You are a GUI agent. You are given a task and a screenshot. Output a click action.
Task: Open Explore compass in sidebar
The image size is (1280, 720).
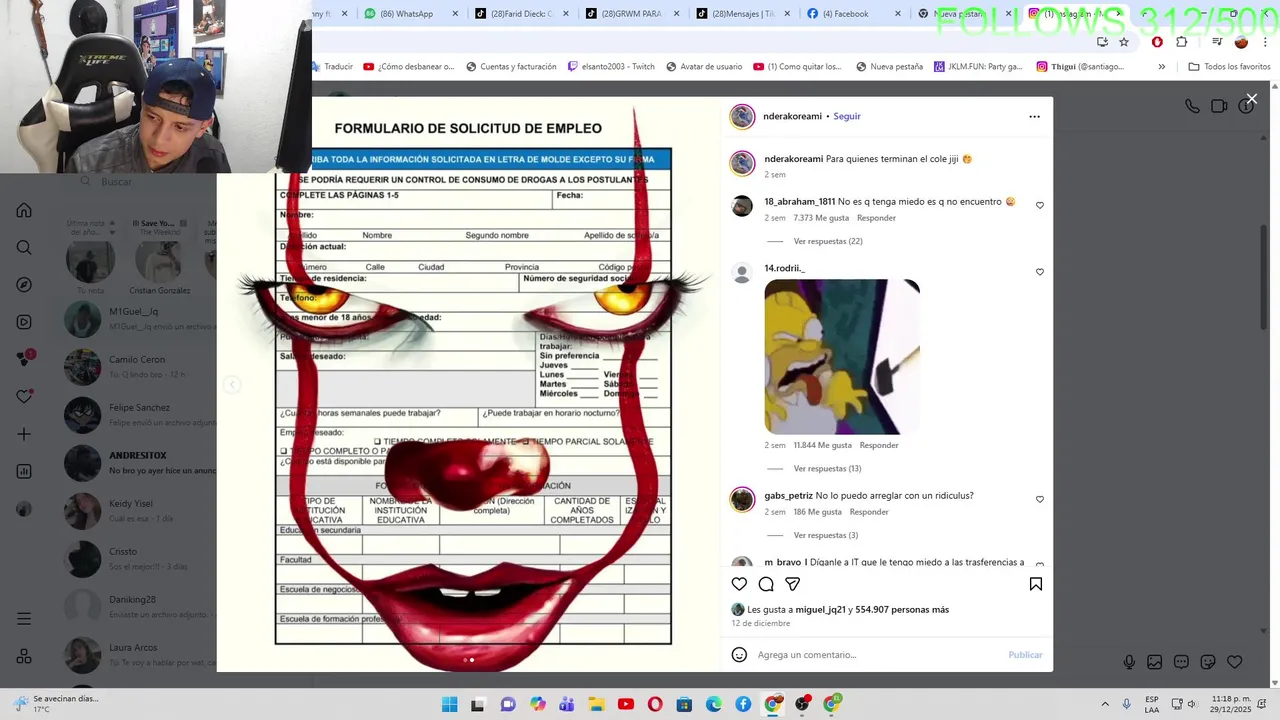[24, 285]
